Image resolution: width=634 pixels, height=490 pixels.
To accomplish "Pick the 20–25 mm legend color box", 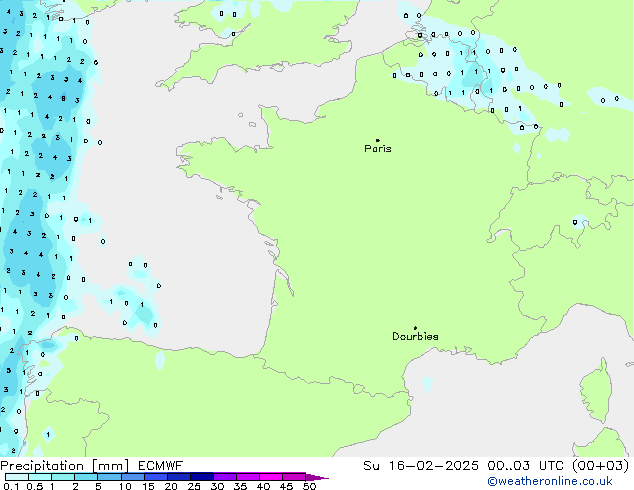I will coord(179,477).
